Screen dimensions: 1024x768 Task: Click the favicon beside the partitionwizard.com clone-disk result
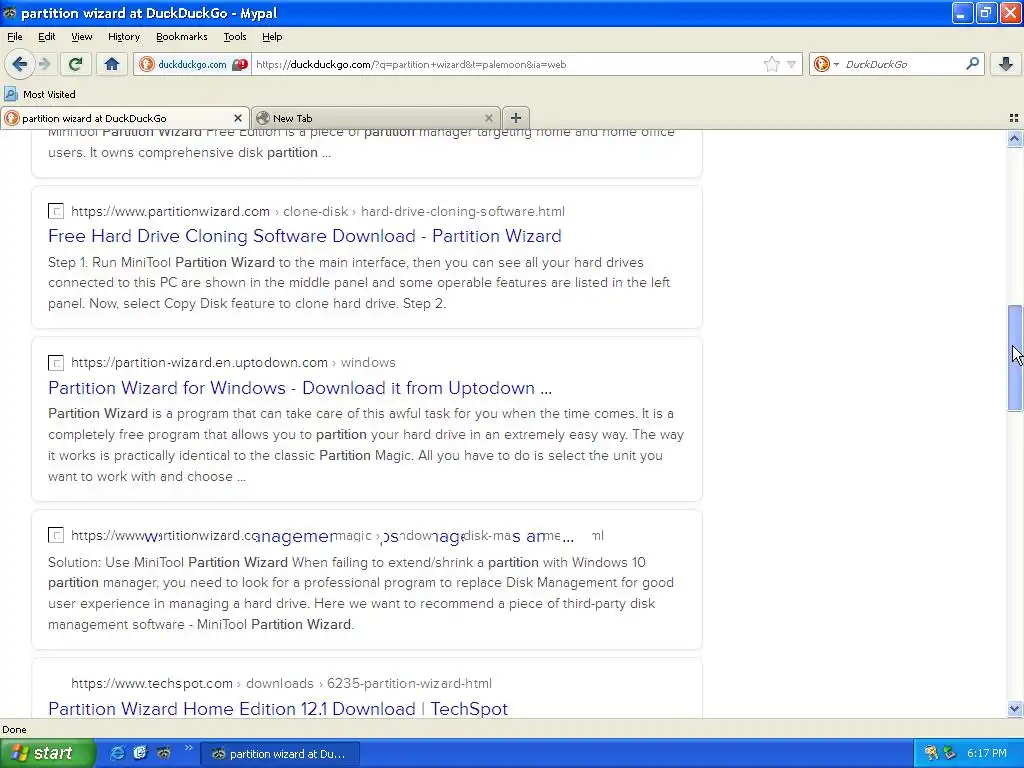coord(56,211)
